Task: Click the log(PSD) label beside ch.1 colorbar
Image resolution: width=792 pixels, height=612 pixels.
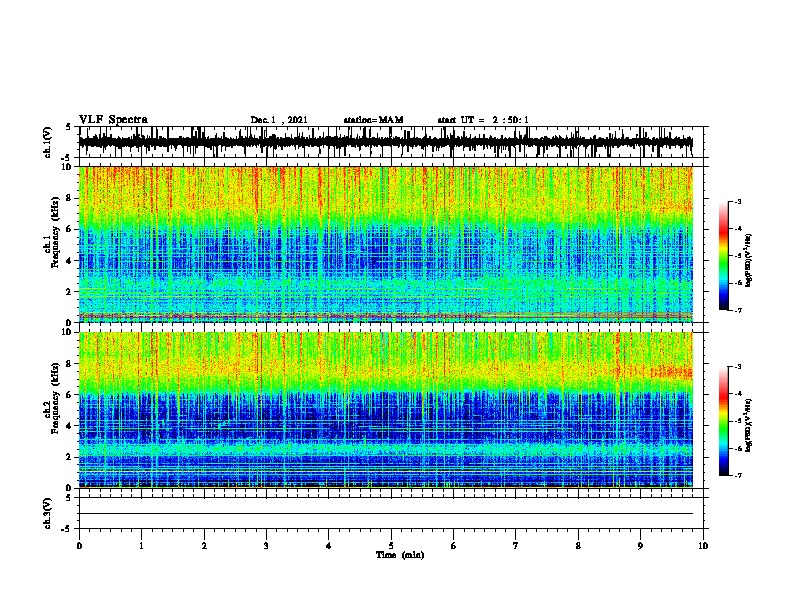Action: tap(749, 260)
